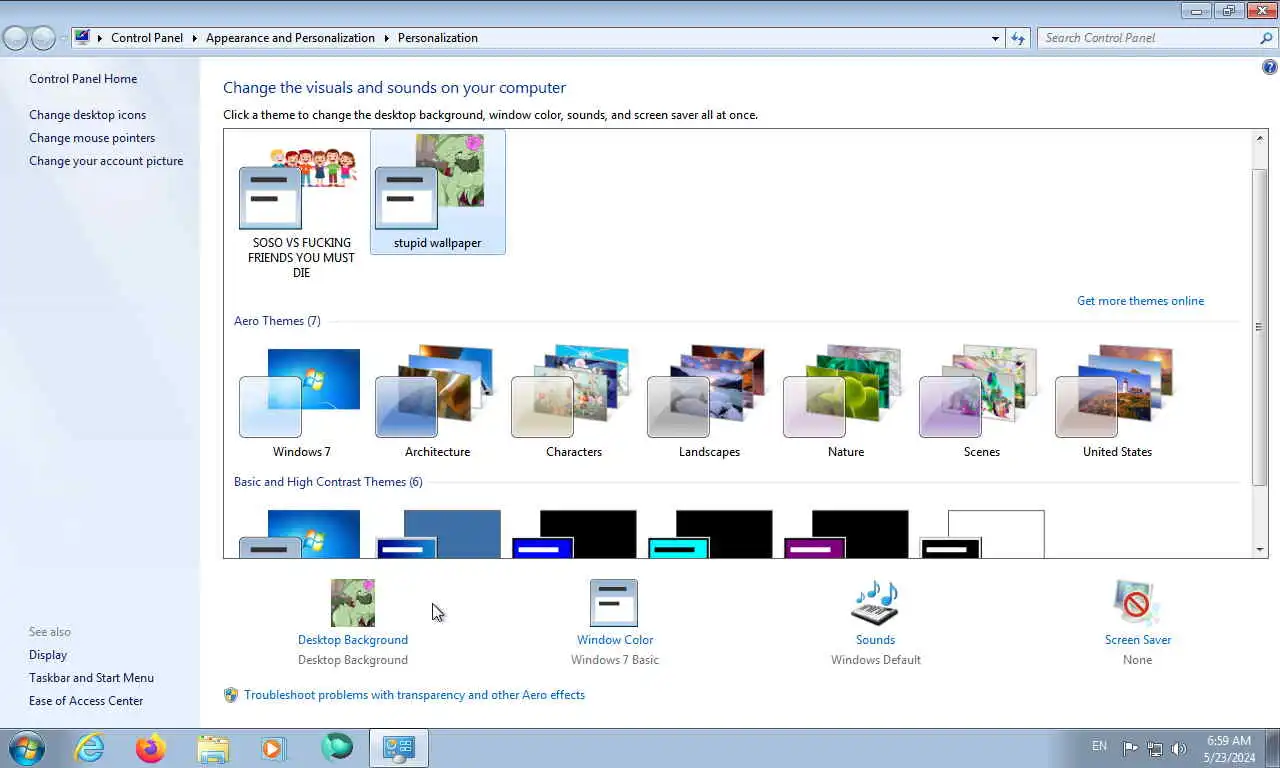This screenshot has width=1280, height=768.
Task: Click theme list scrollbar down arrow
Action: click(x=1259, y=549)
